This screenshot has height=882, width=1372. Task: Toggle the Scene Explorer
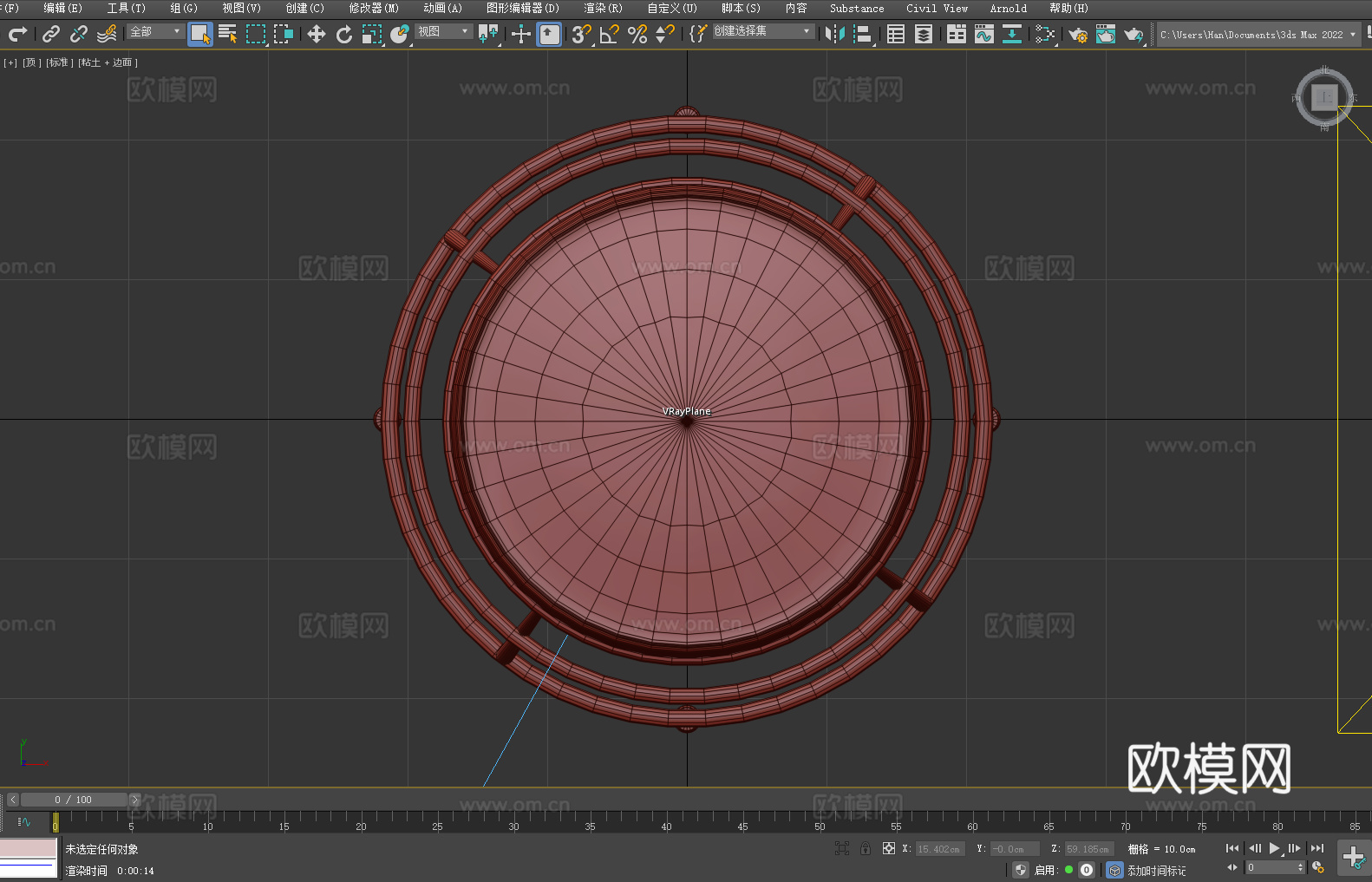point(896,34)
